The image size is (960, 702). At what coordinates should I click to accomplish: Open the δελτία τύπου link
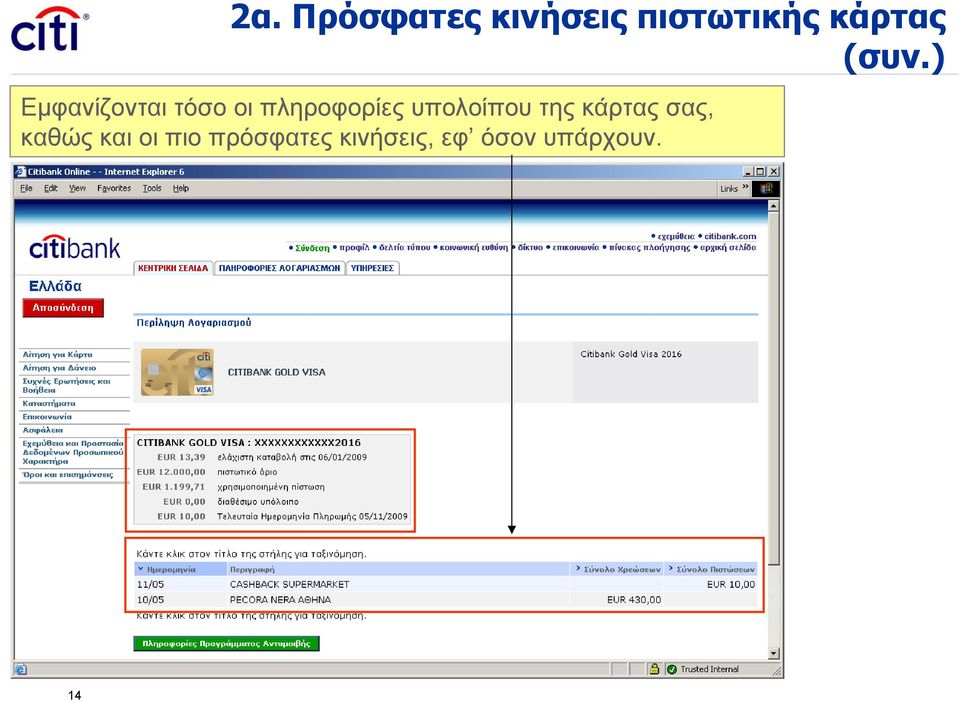click(405, 248)
